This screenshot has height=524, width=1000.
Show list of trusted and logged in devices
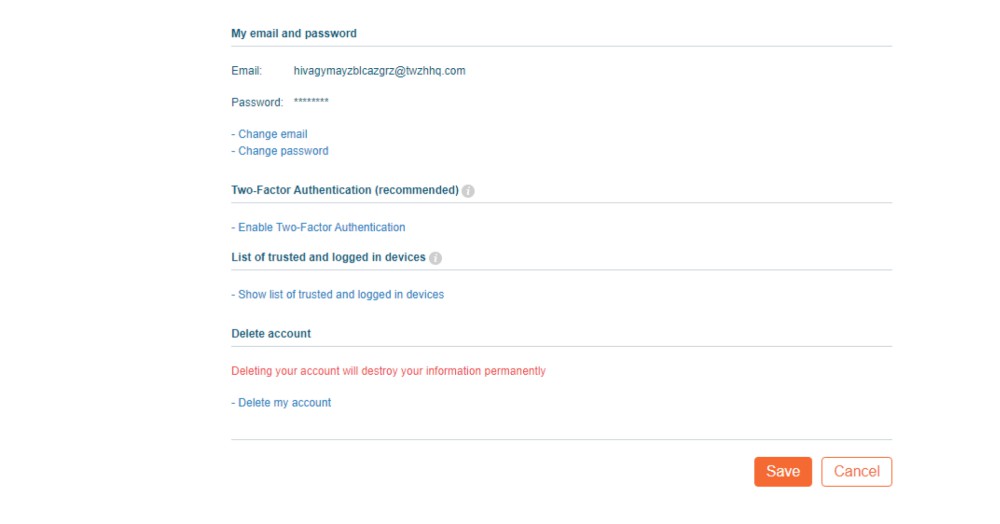[x=337, y=295]
